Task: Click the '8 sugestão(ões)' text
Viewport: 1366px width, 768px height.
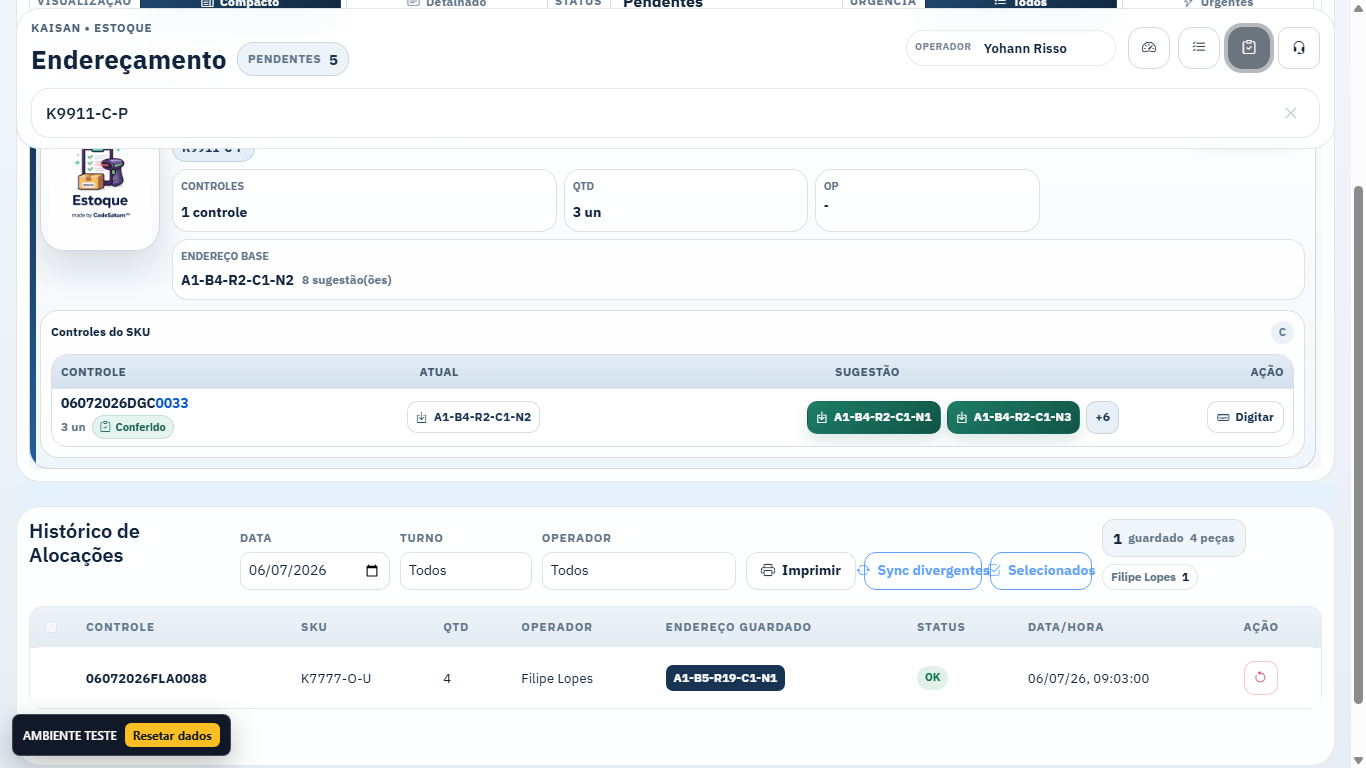Action: pyautogui.click(x=347, y=280)
